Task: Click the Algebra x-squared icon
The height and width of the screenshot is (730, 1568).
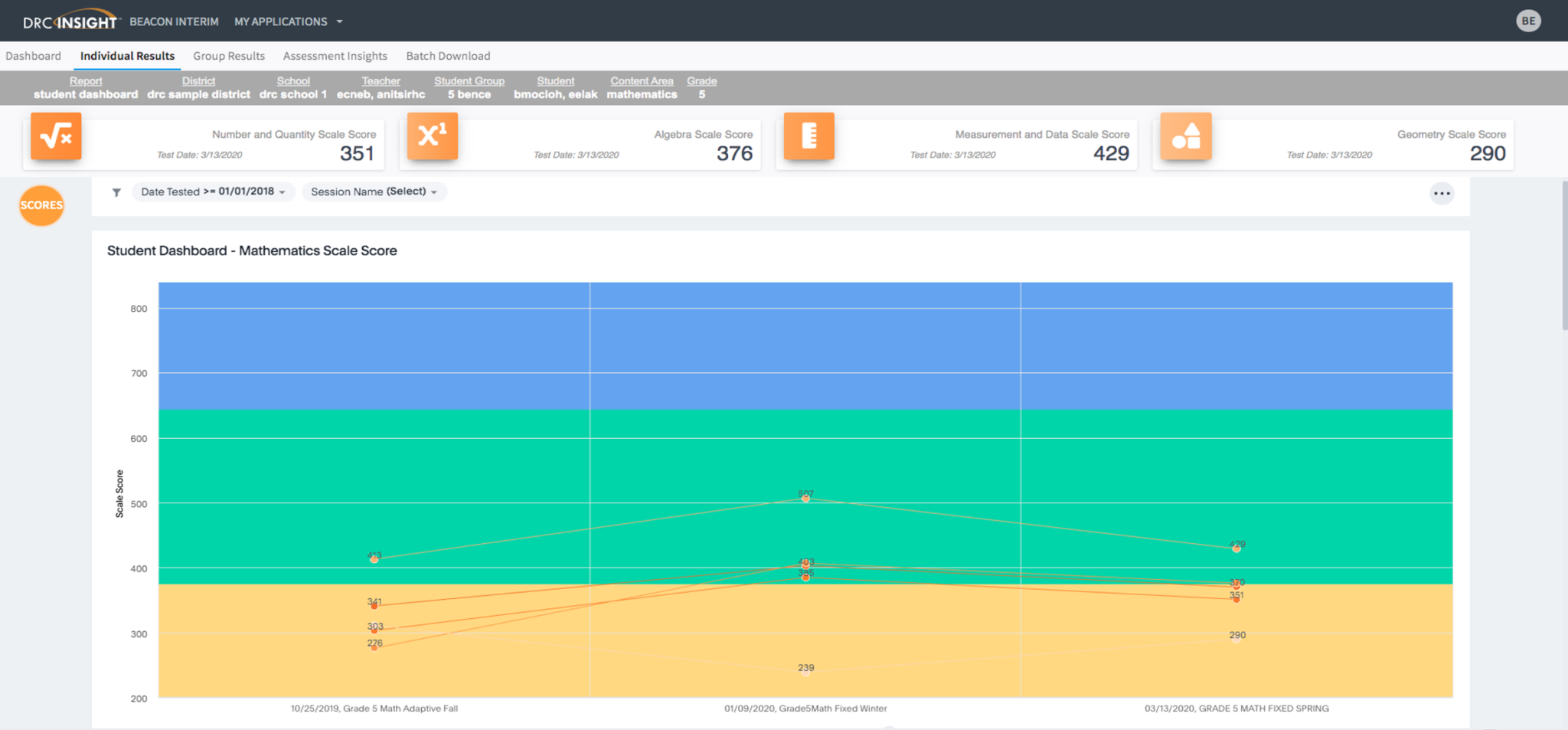Action: point(432,136)
